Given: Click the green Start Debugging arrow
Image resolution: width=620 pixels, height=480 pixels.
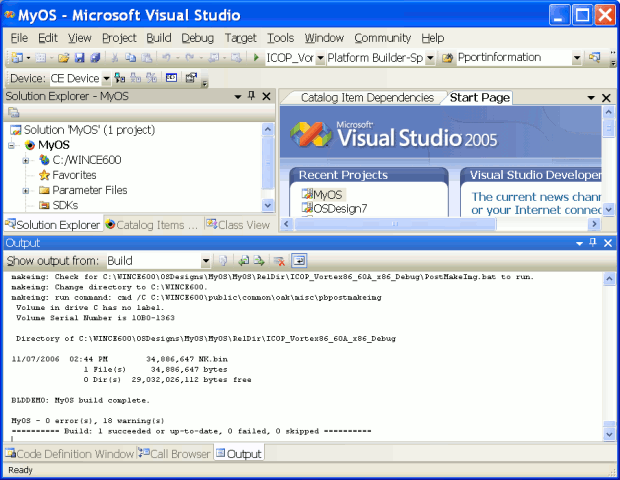Looking at the screenshot, I should click(x=256, y=58).
